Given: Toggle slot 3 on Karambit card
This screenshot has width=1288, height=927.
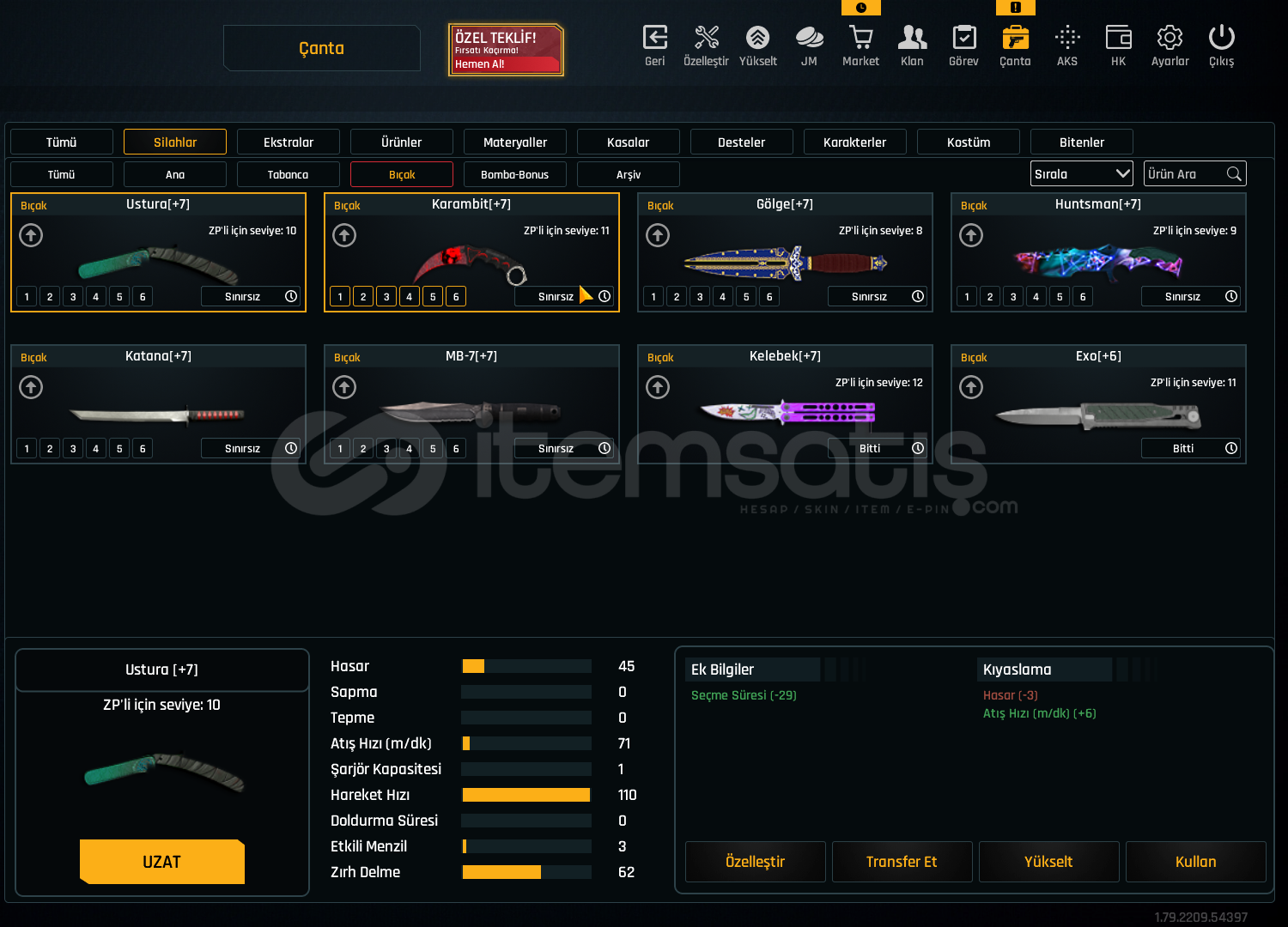Looking at the screenshot, I should pos(386,297).
